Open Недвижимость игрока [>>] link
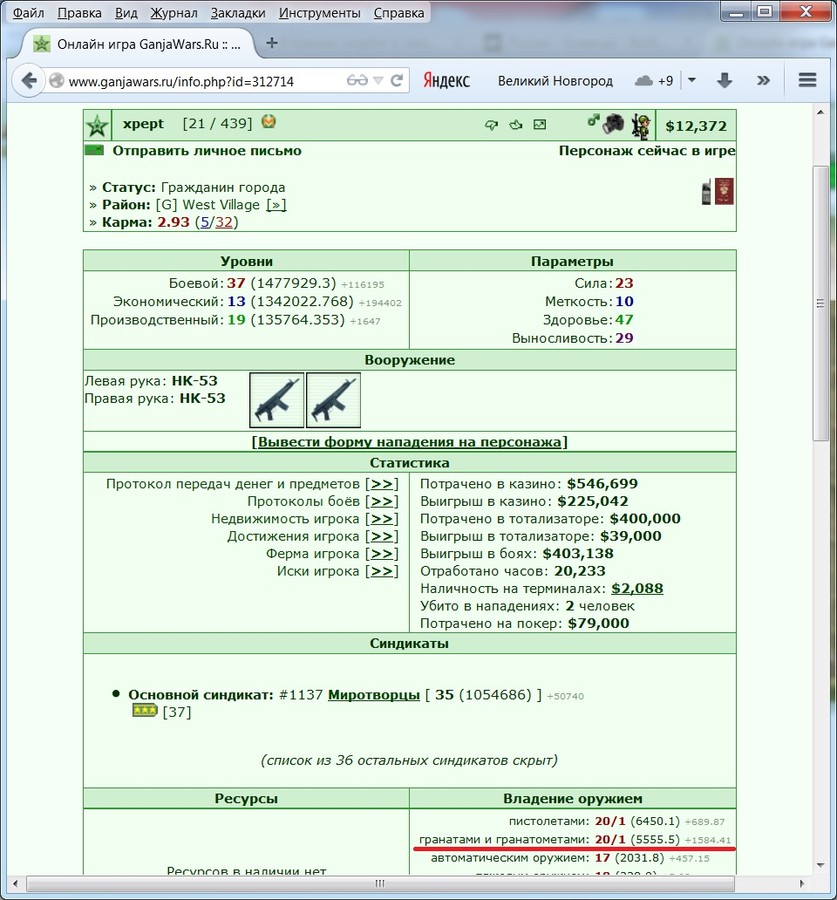 pos(382,519)
